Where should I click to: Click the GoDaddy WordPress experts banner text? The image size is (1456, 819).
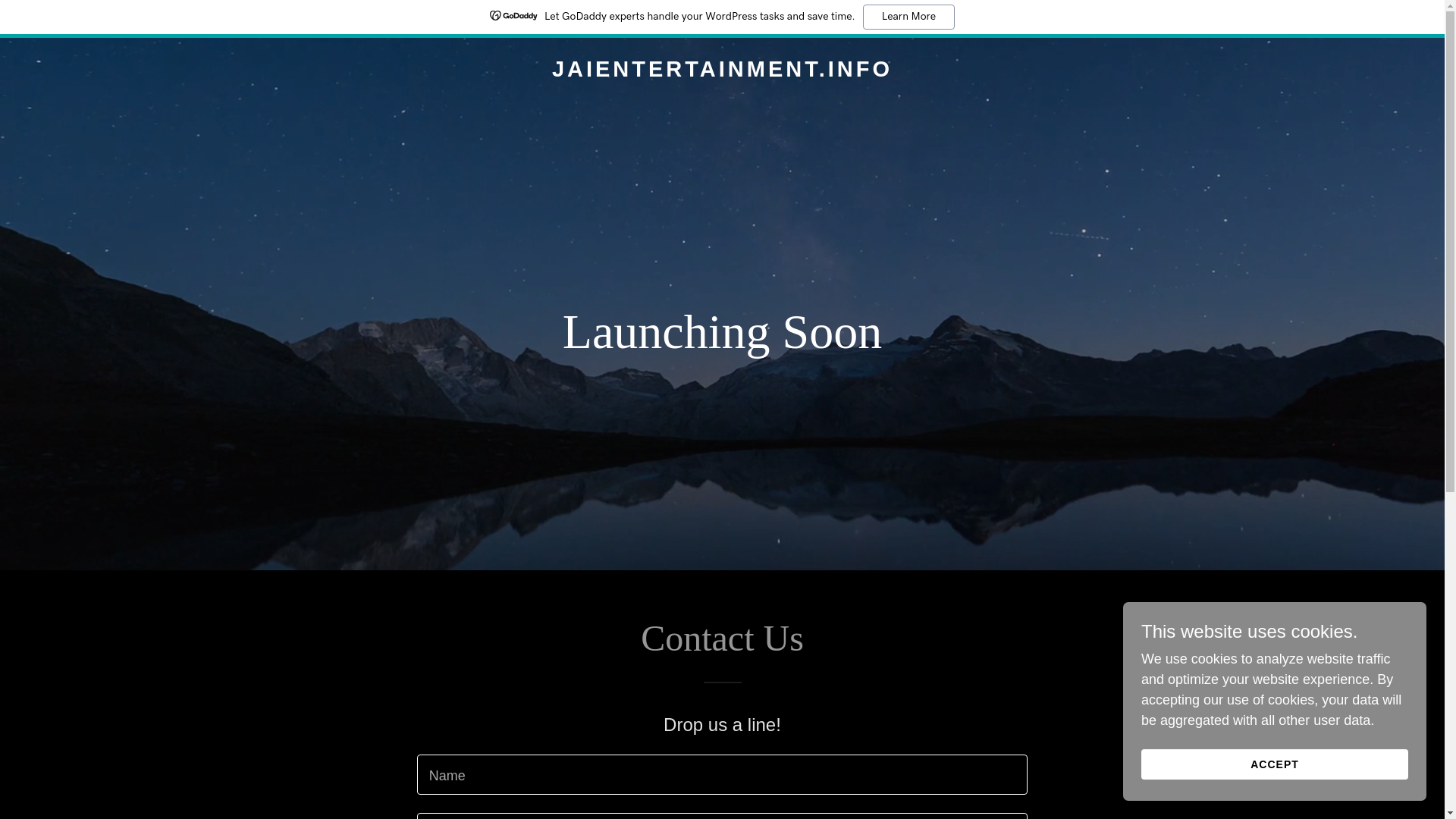point(698,17)
